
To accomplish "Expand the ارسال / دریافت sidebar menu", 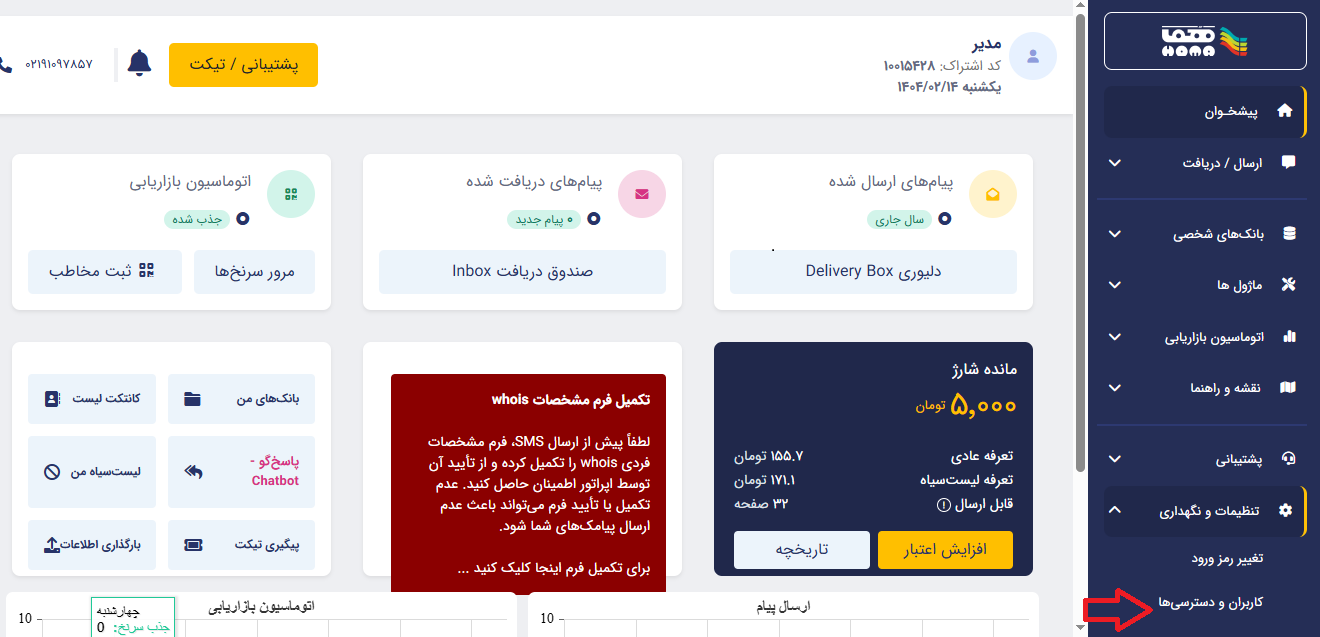I will (1205, 162).
